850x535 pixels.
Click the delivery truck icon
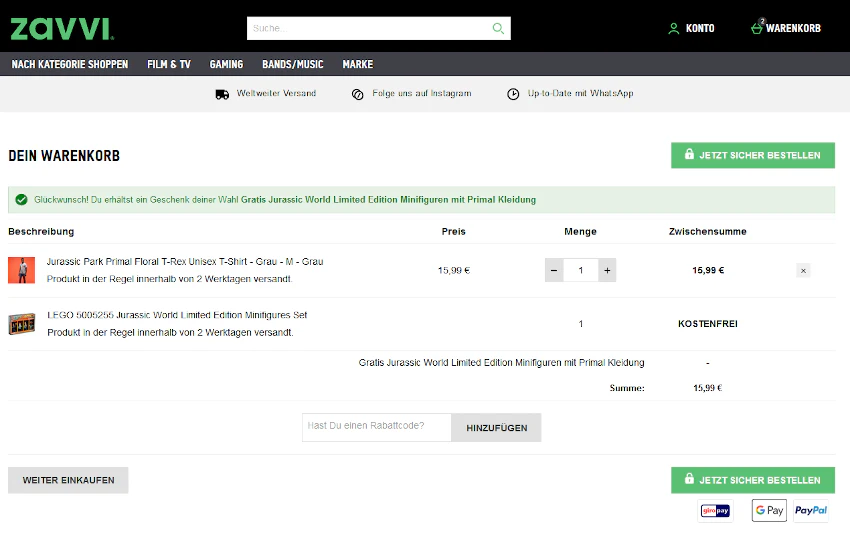click(222, 94)
